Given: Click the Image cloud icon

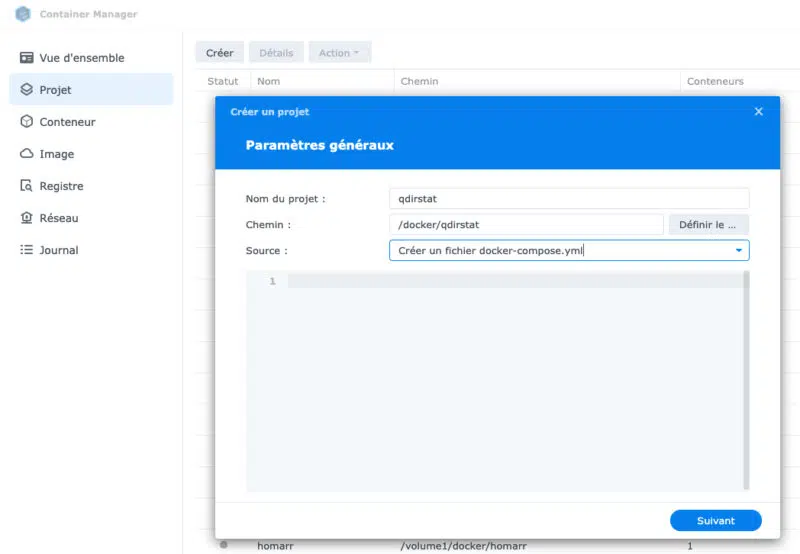Looking at the screenshot, I should coord(27,154).
